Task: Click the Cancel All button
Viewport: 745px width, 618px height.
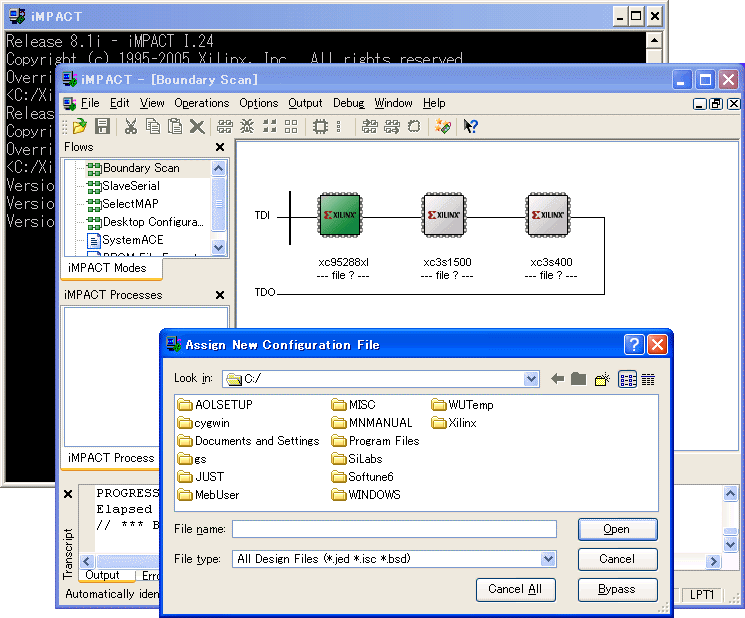Action: pos(514,589)
